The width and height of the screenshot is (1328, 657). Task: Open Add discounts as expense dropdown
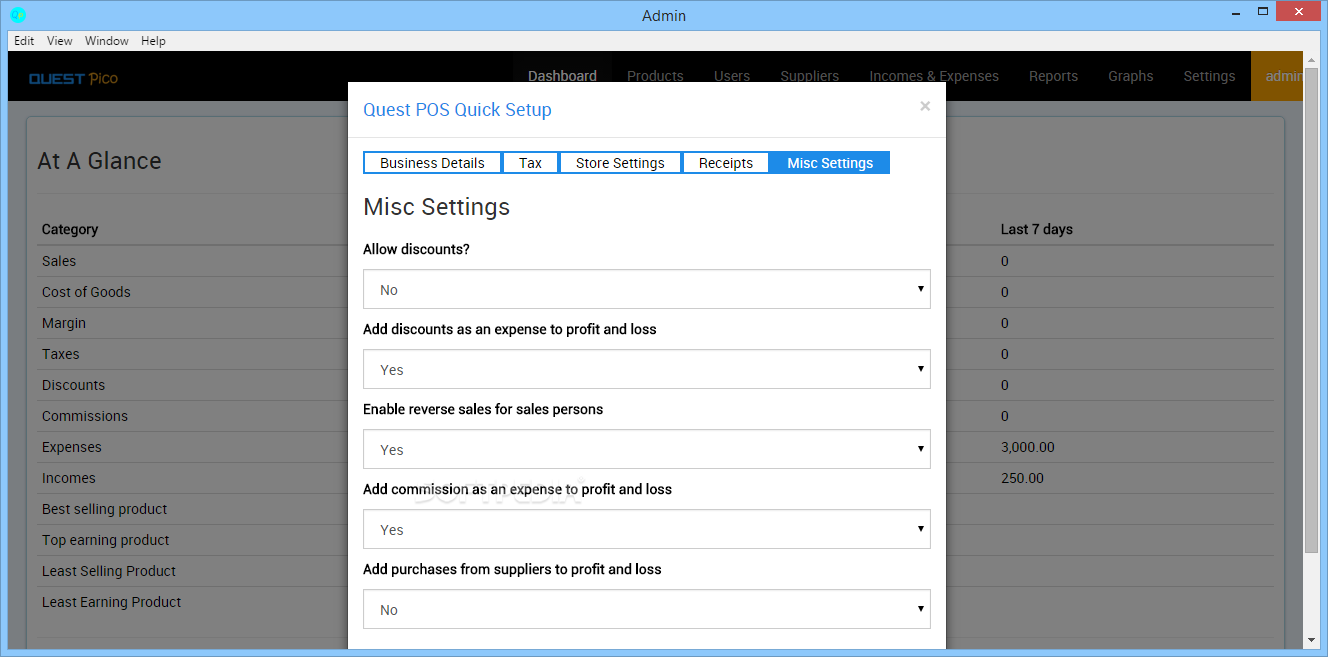(647, 369)
